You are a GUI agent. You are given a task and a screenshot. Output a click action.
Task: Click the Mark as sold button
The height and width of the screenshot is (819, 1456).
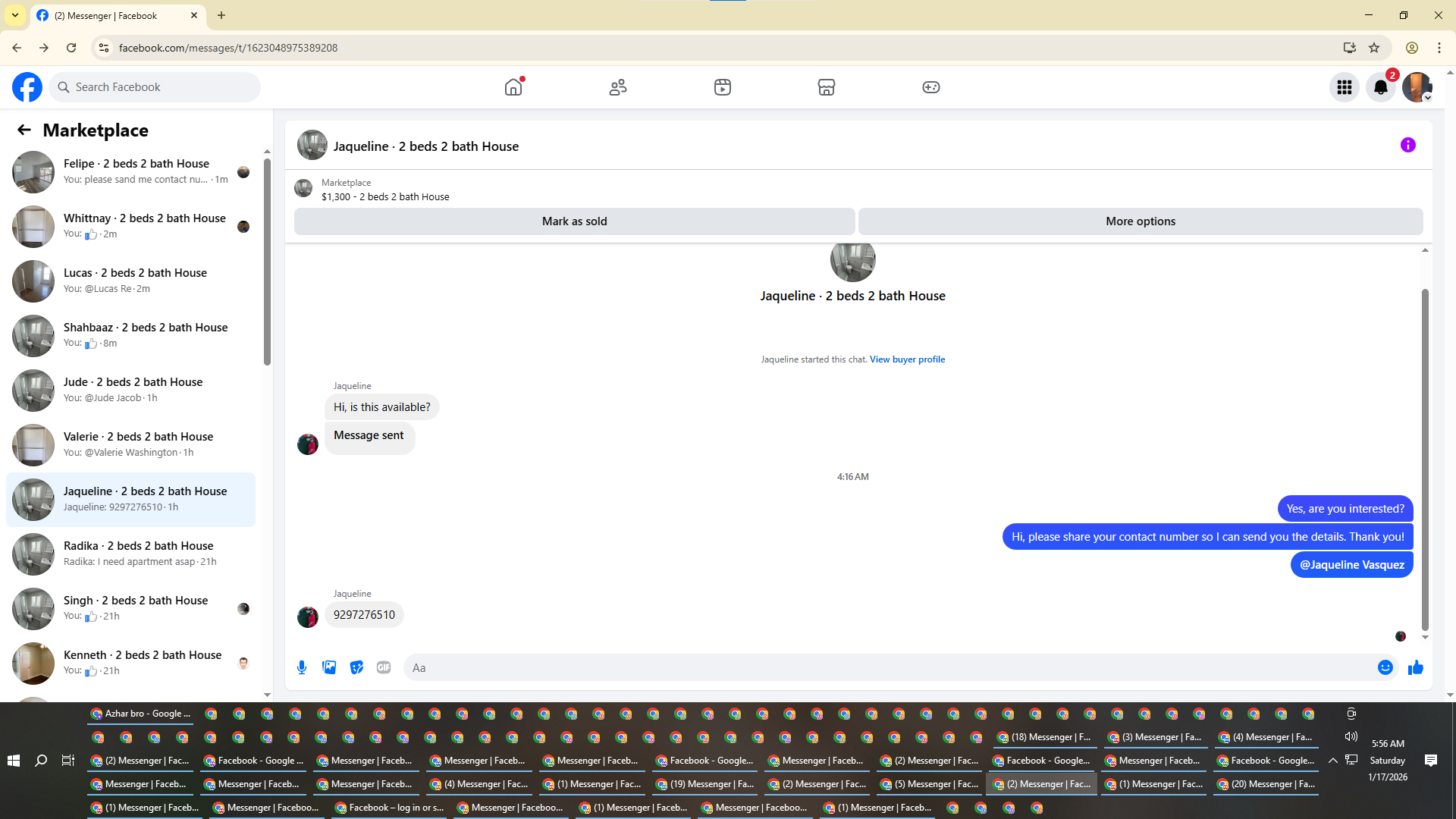point(574,221)
